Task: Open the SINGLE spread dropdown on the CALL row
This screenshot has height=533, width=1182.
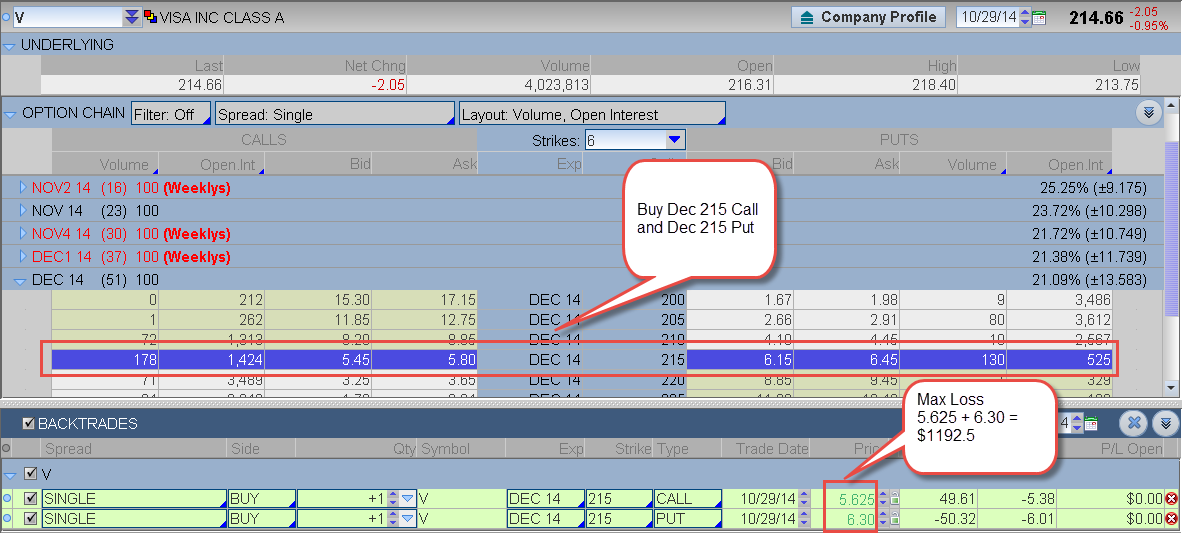Action: (134, 499)
